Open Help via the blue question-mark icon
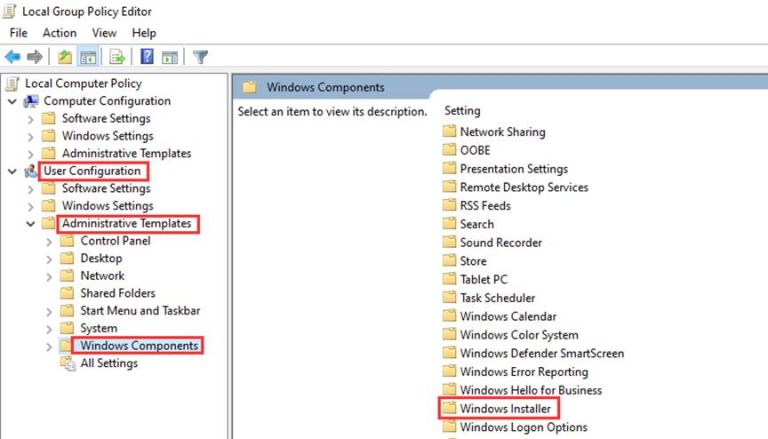Screen dimensions: 768x439 tap(147, 57)
